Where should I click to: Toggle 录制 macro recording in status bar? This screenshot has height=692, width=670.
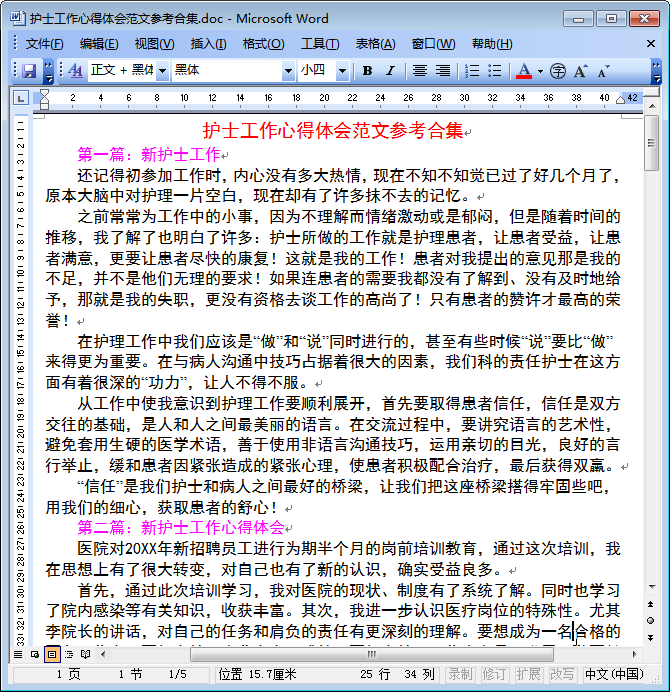point(460,674)
